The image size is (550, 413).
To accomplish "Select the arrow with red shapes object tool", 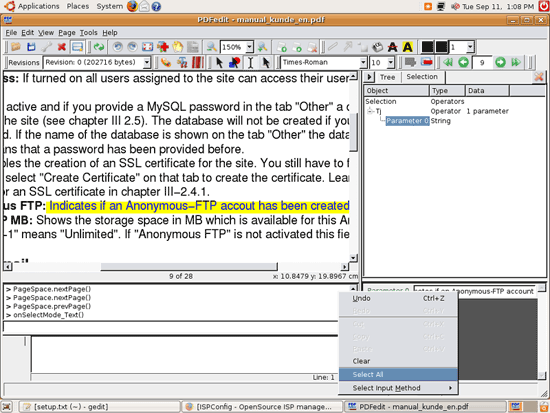I will coord(234,63).
